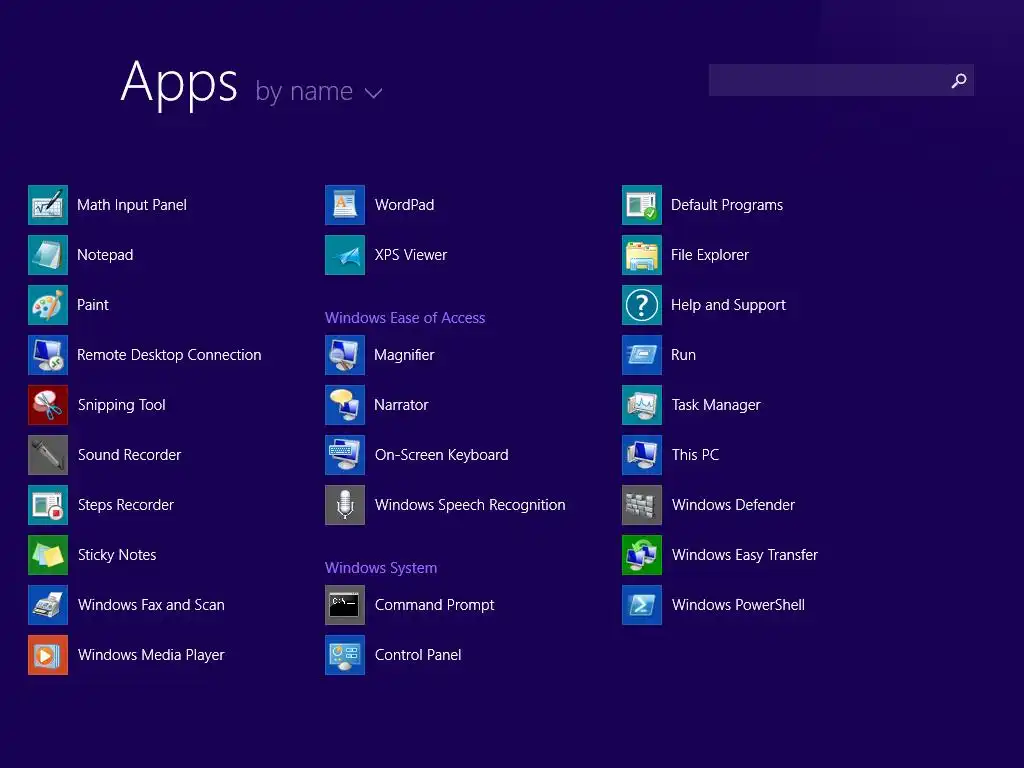Click inside the apps search field
The width and height of the screenshot is (1024, 768).
coord(841,80)
